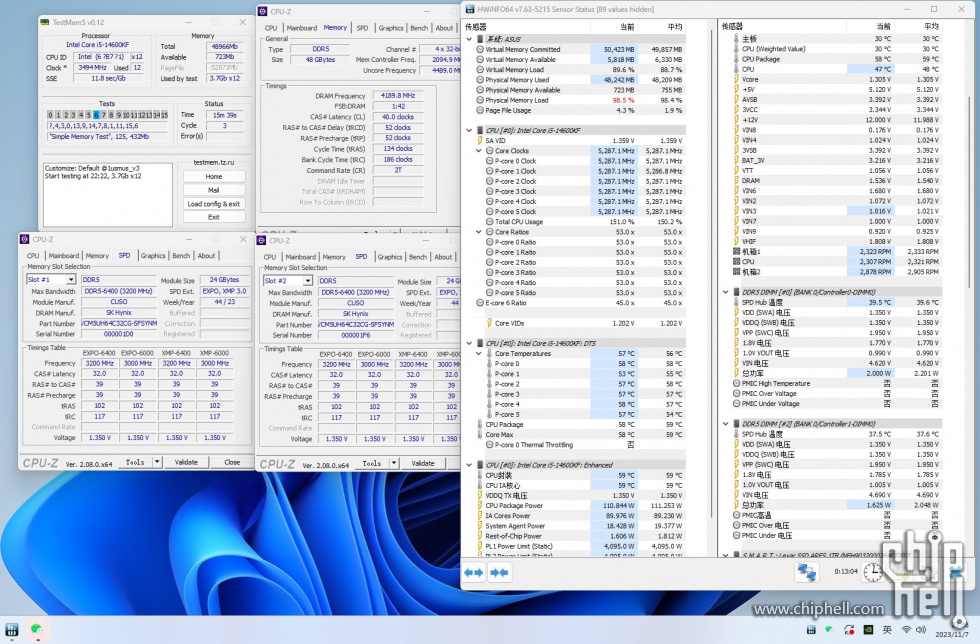Viewport: 980px width, 644px height.
Task: Click the thermometer icon beside P-core 0 temperature
Action: click(x=489, y=364)
